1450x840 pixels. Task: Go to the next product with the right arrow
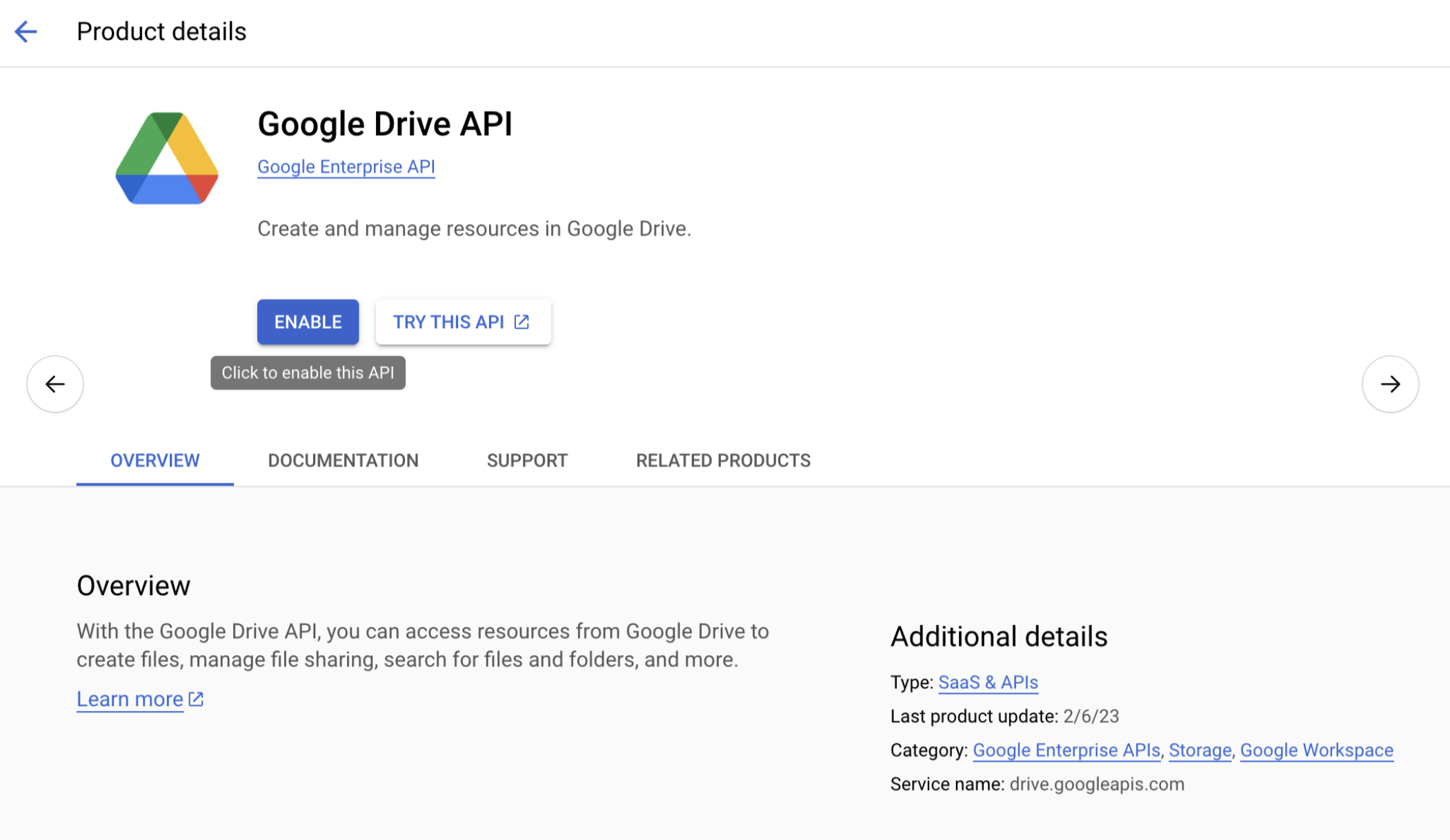(1390, 384)
